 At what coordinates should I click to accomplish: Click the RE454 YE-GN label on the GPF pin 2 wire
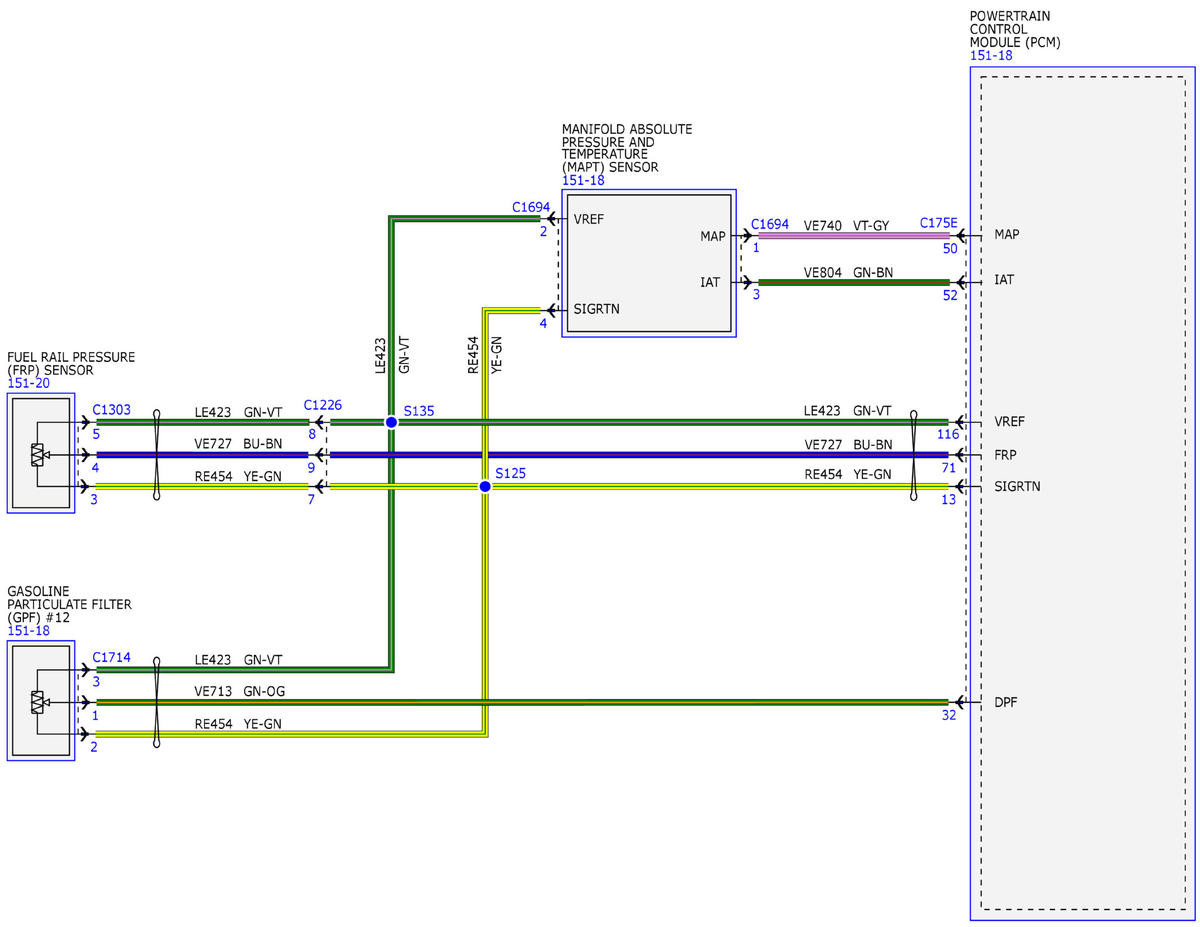coord(238,723)
